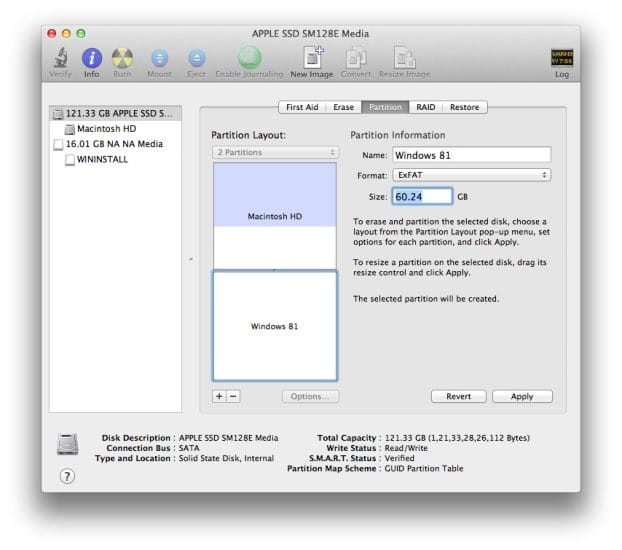Click the yellow minimize window button

66,33
